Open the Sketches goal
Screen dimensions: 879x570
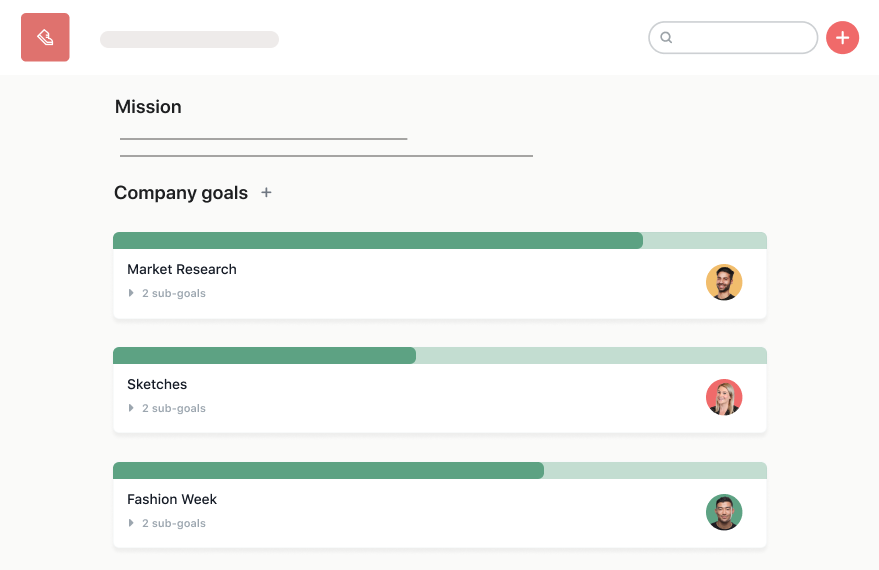point(157,384)
